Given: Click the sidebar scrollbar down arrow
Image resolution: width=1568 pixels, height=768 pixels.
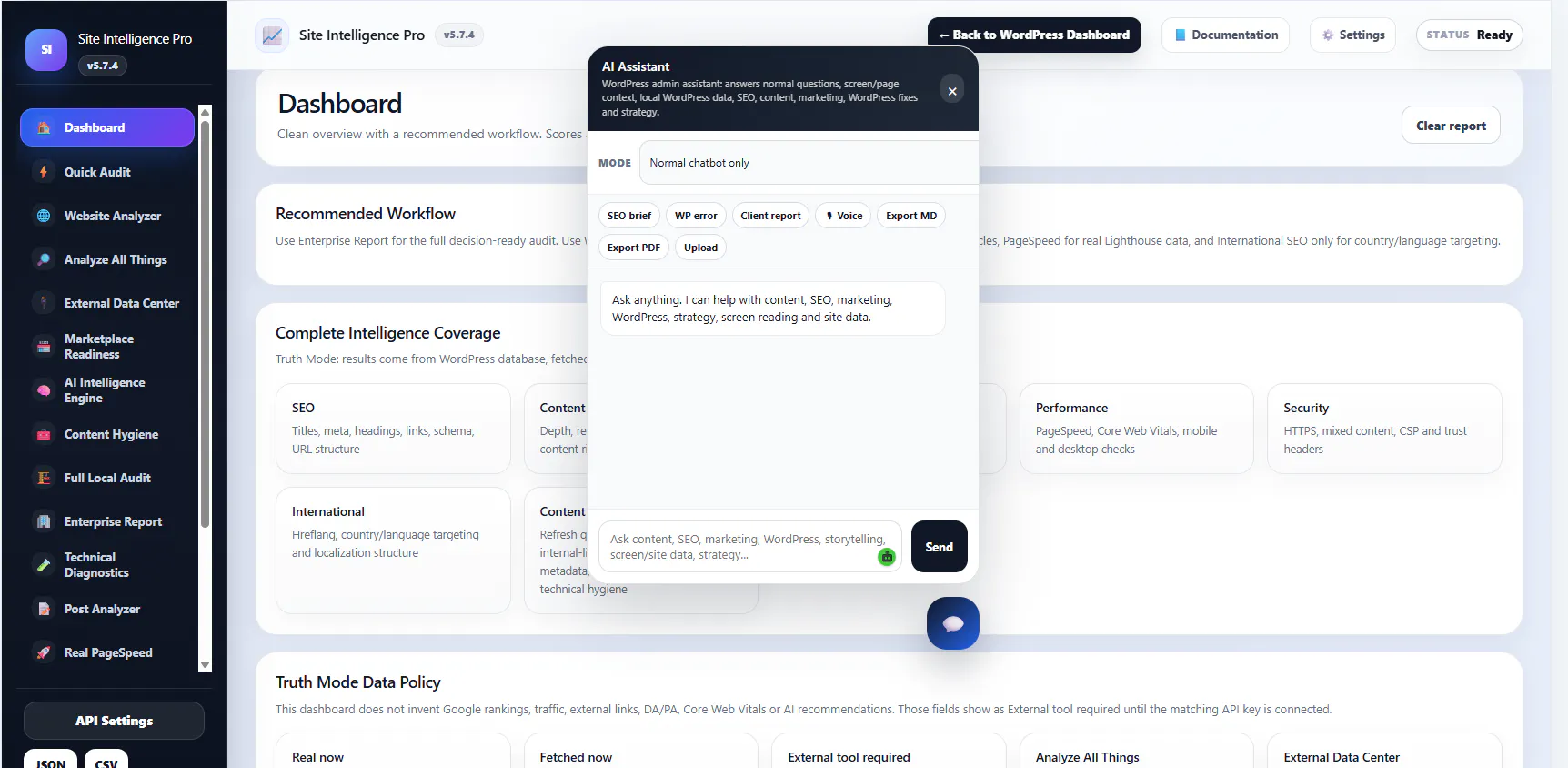Looking at the screenshot, I should click(205, 665).
